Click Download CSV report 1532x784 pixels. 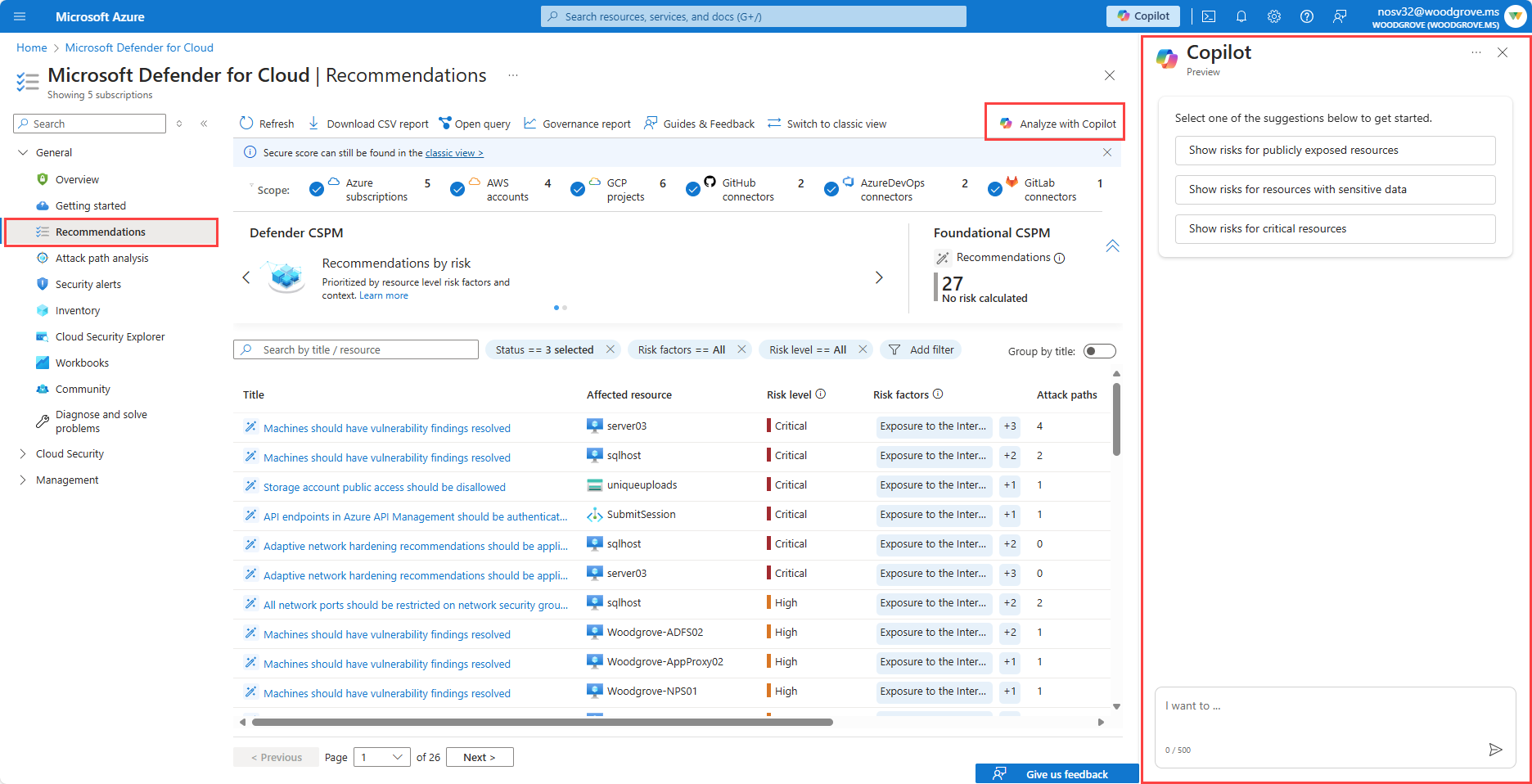tap(368, 124)
